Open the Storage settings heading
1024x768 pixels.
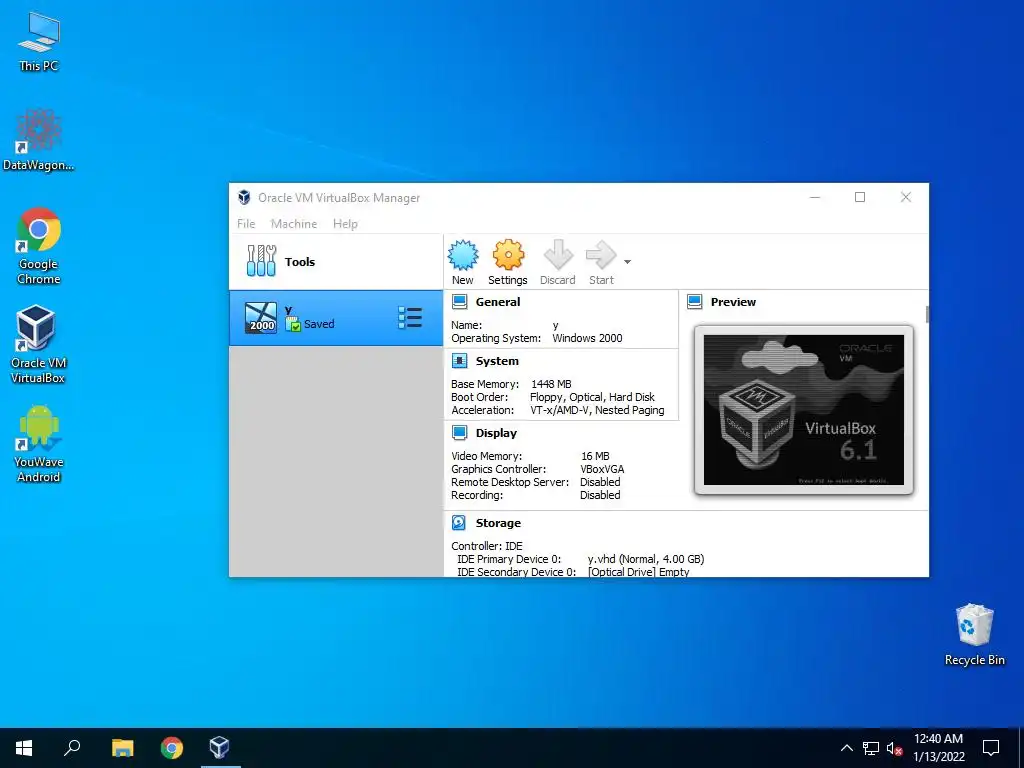(x=498, y=522)
